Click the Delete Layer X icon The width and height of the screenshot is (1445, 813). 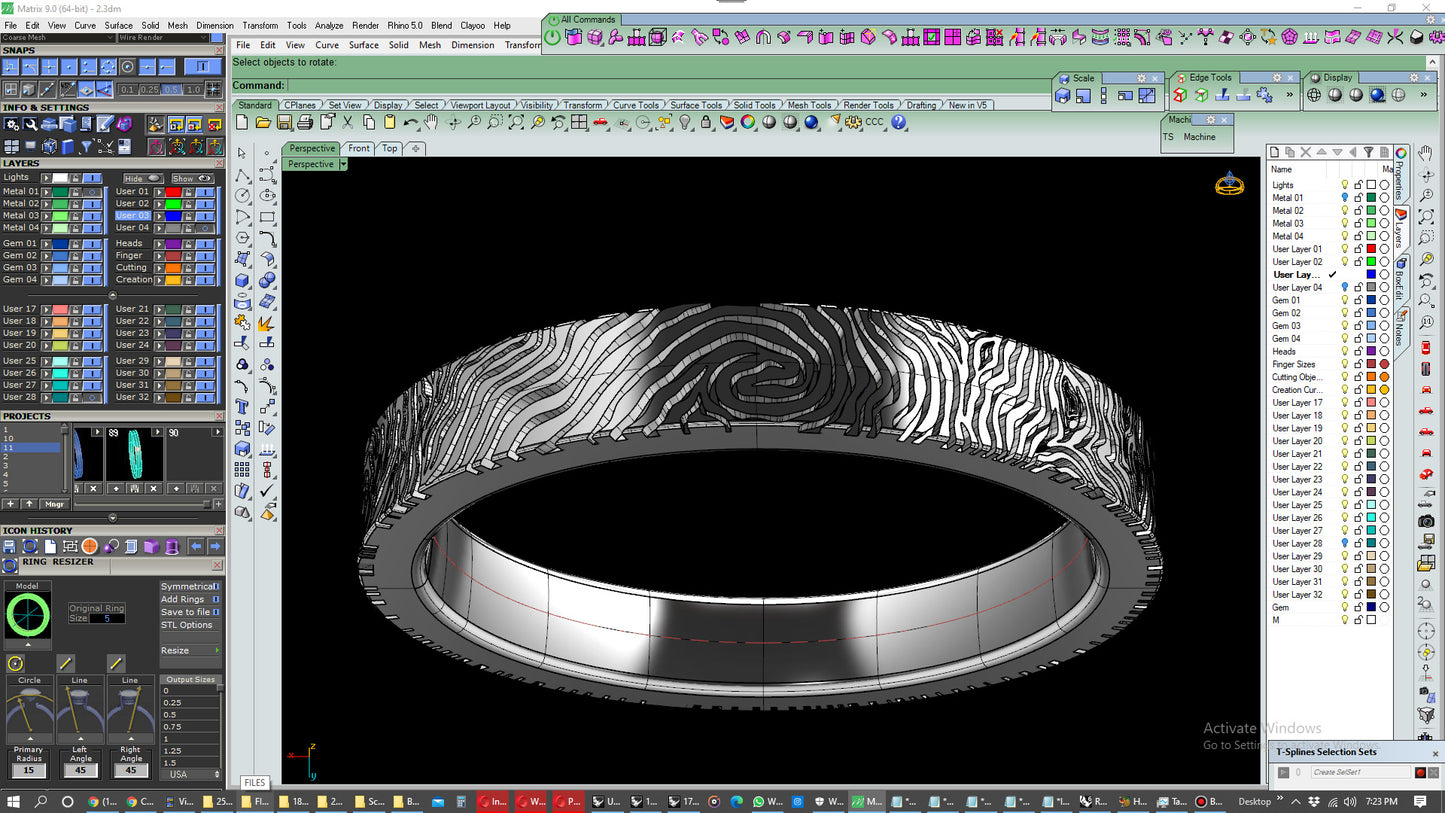(1305, 151)
